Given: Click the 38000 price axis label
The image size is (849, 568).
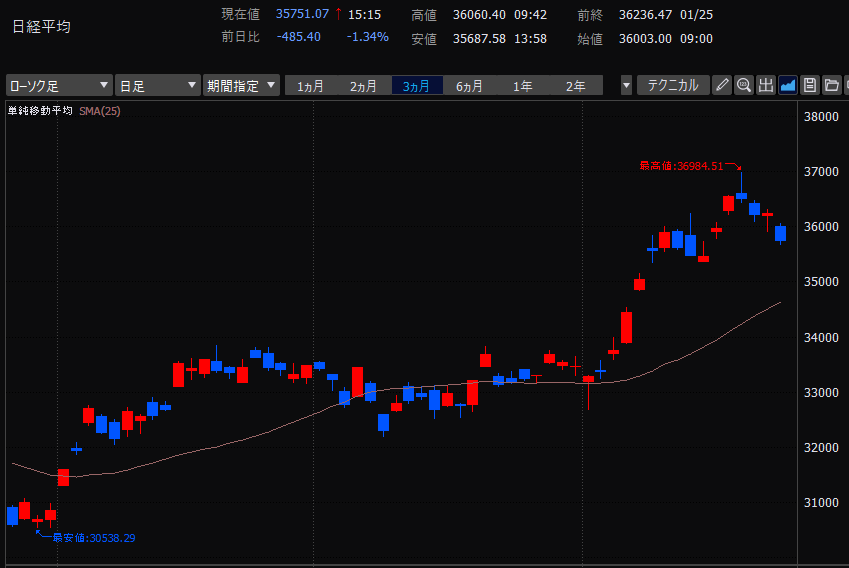Looking at the screenshot, I should click(x=821, y=117).
